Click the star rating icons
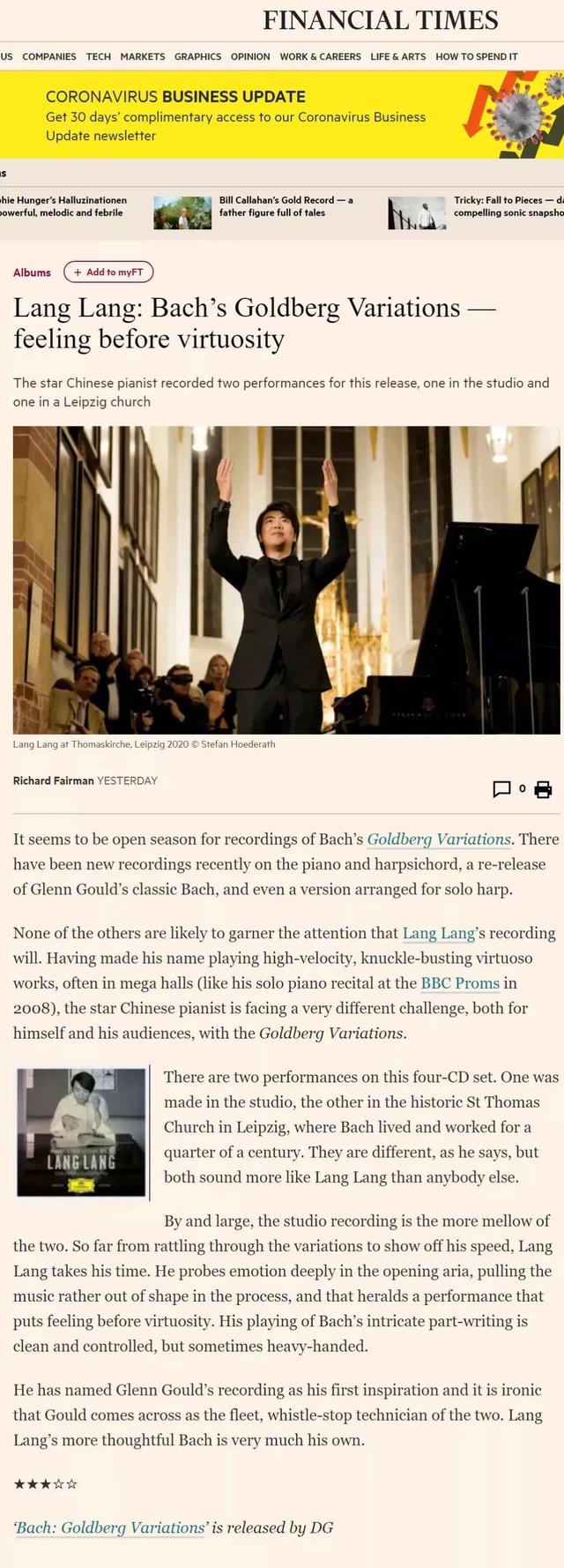564x1568 pixels. (x=46, y=1484)
